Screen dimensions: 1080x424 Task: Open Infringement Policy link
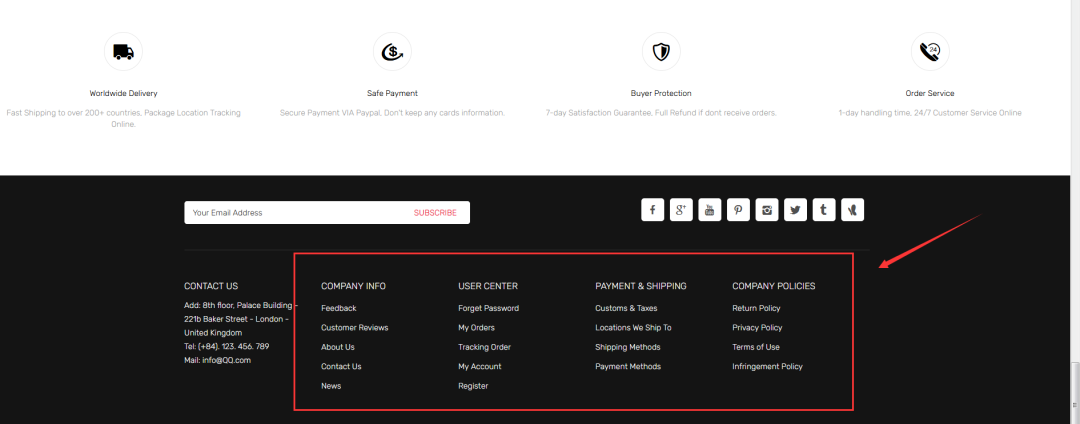[x=767, y=366]
